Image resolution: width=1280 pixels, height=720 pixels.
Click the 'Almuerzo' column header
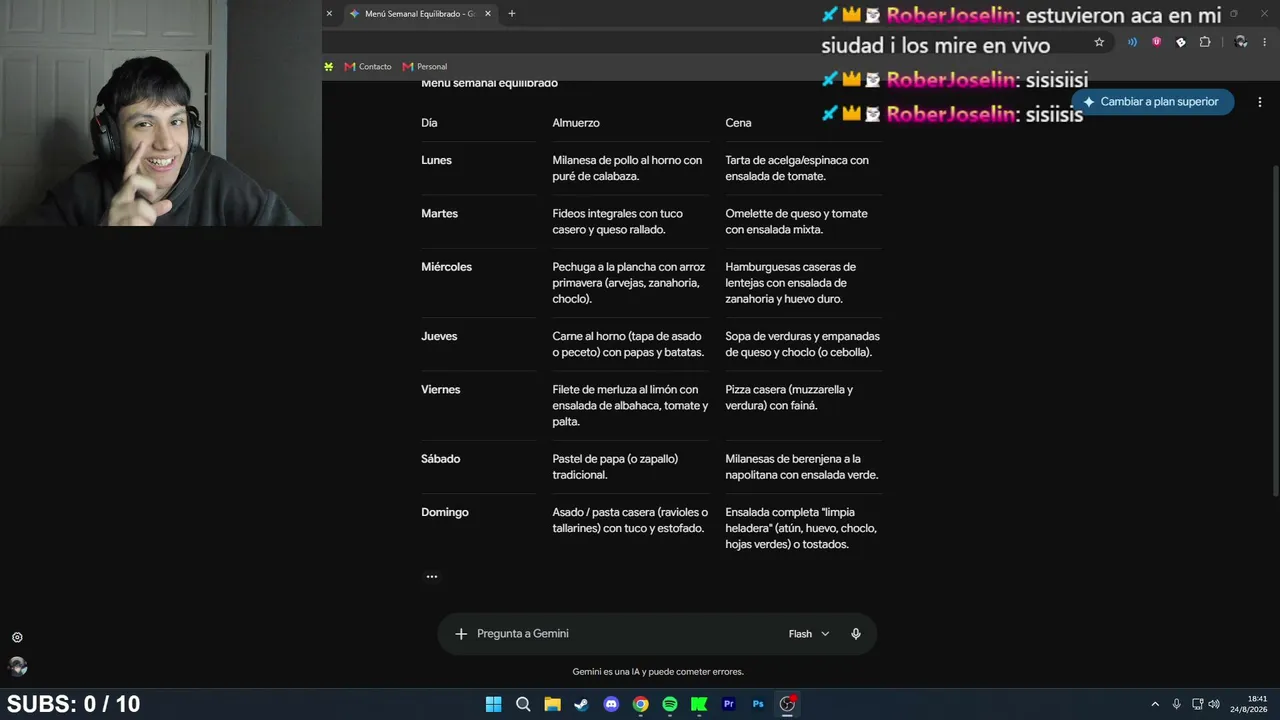point(576,123)
